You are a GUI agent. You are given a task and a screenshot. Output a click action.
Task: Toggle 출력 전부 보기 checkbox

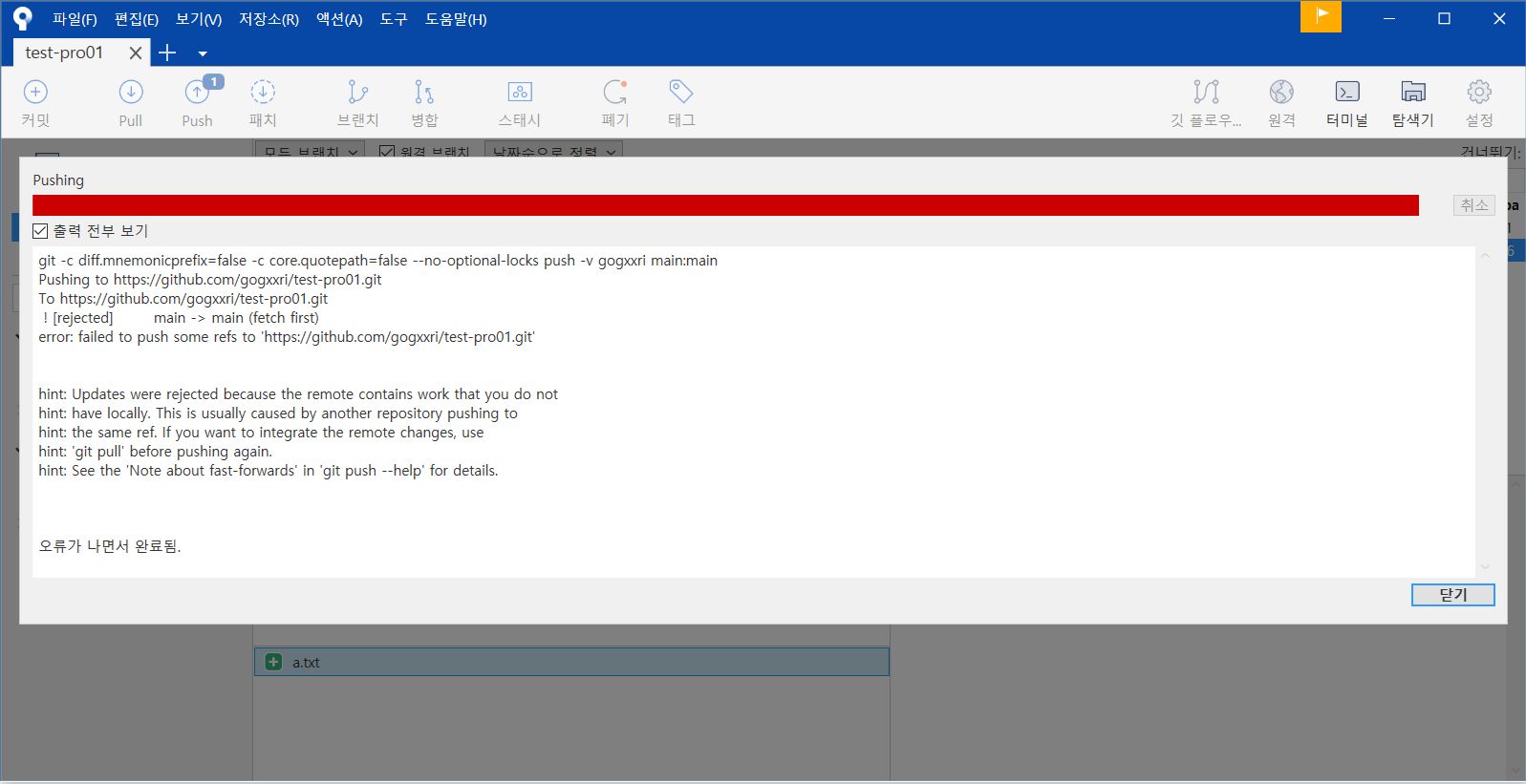click(x=40, y=231)
